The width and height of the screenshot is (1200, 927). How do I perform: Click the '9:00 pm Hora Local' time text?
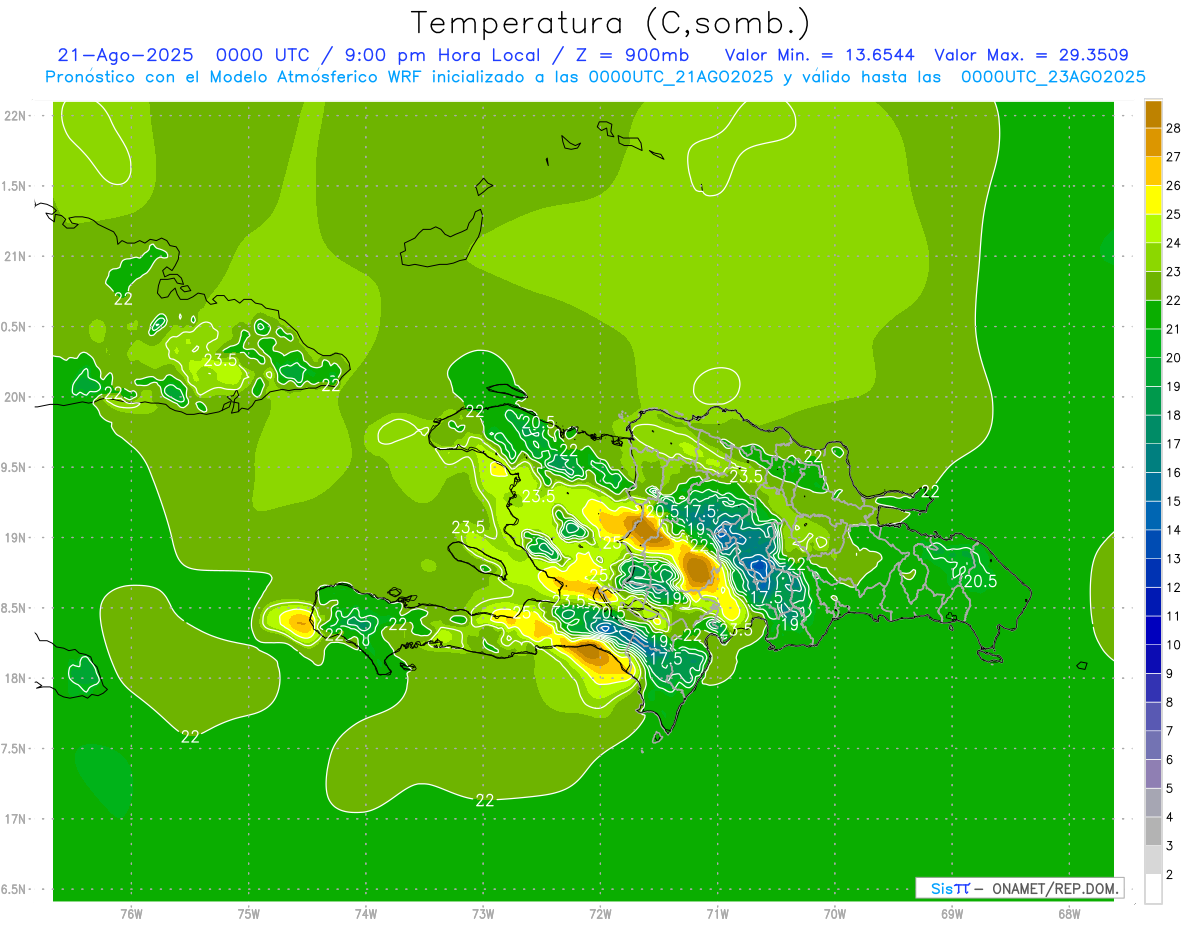click(444, 55)
